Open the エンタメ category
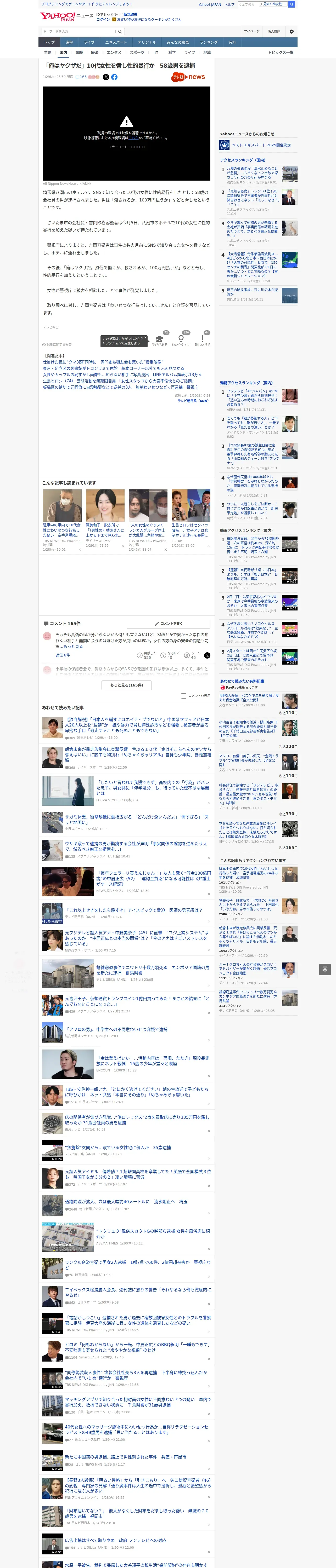 (114, 52)
